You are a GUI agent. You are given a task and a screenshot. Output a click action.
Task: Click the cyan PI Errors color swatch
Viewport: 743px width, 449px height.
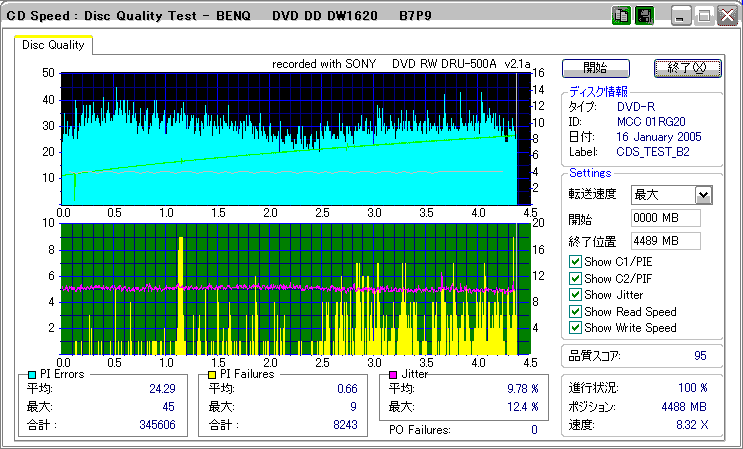pyautogui.click(x=32, y=374)
